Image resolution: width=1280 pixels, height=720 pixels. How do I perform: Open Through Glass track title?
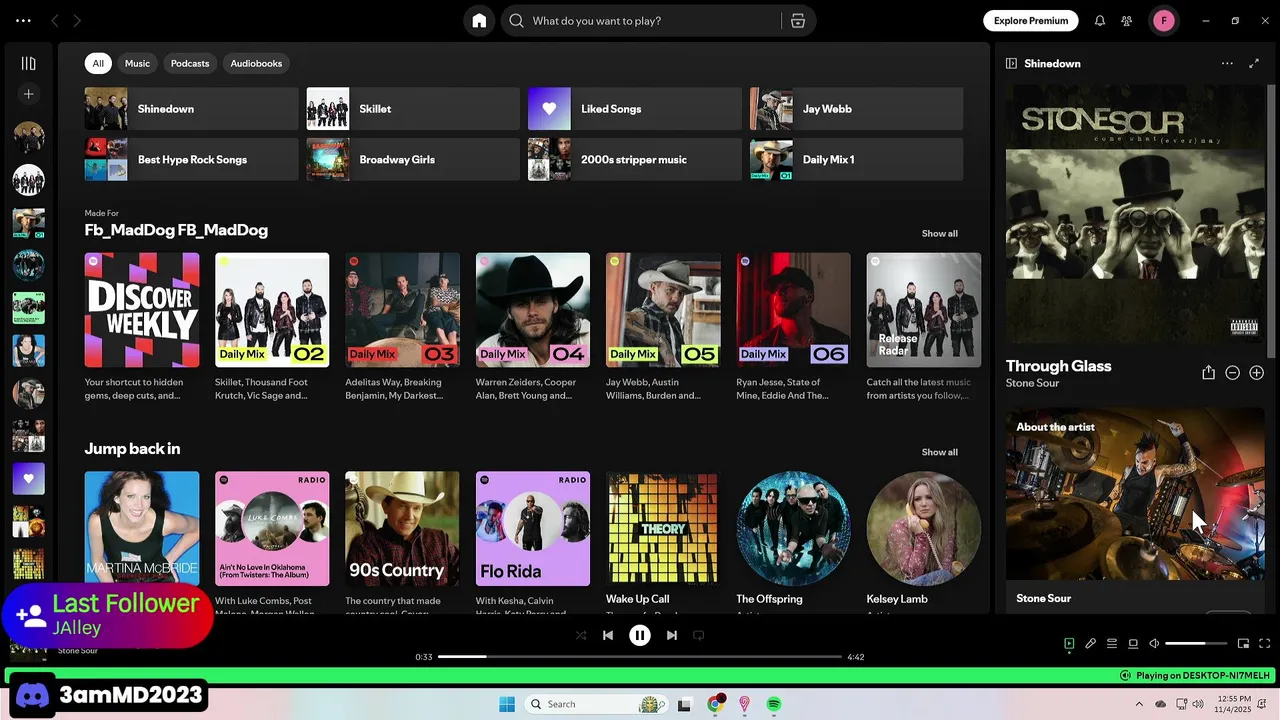(1058, 366)
